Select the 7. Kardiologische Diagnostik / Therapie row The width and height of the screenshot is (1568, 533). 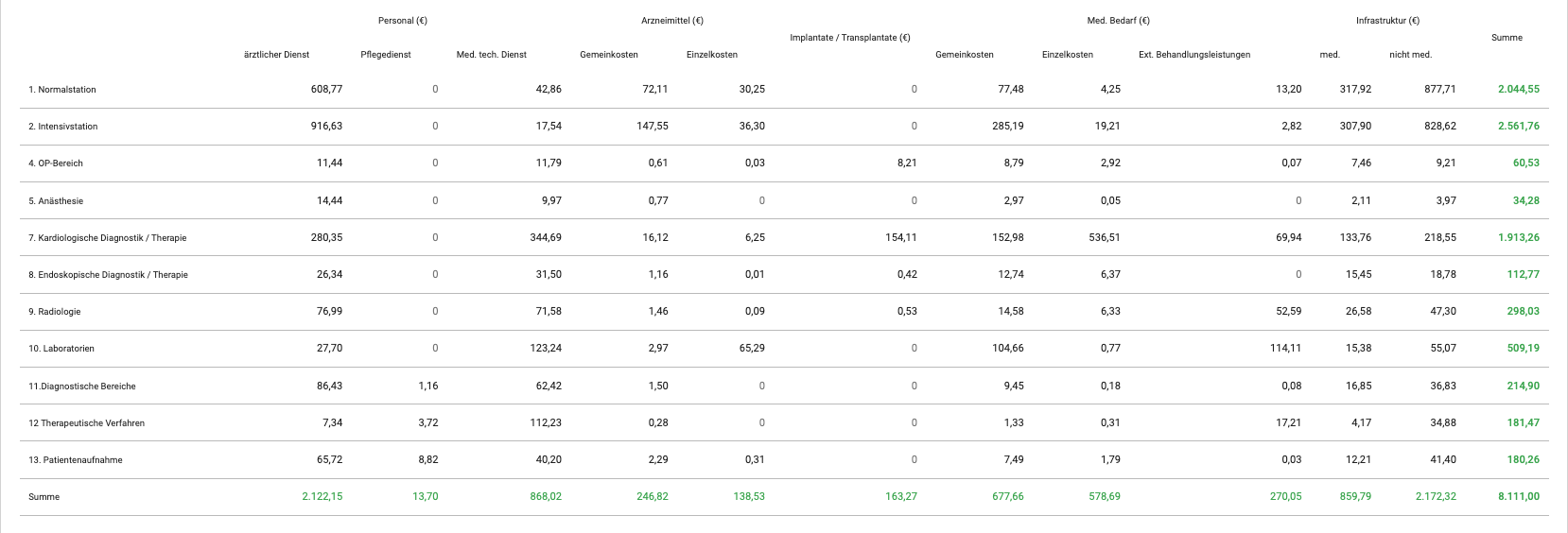coord(108,238)
